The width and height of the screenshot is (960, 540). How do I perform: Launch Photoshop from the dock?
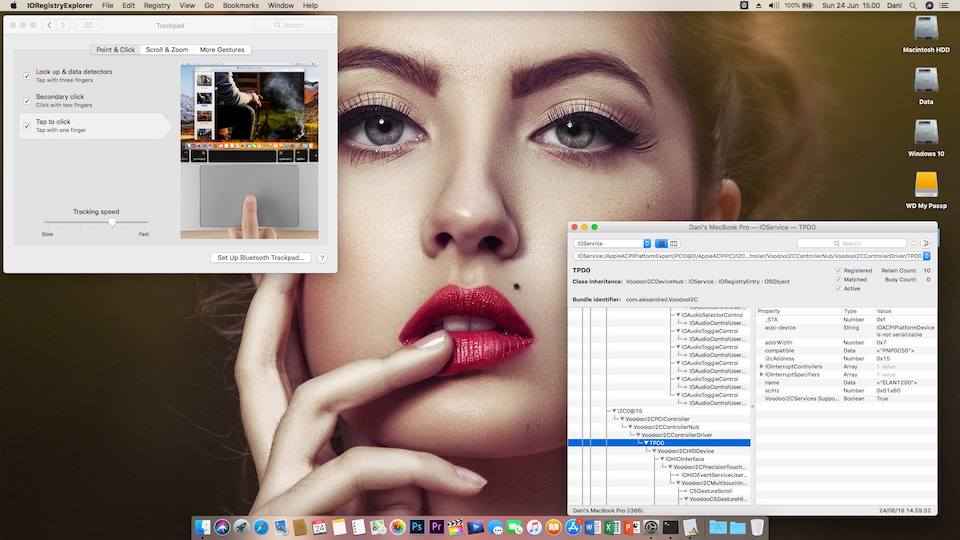click(417, 527)
